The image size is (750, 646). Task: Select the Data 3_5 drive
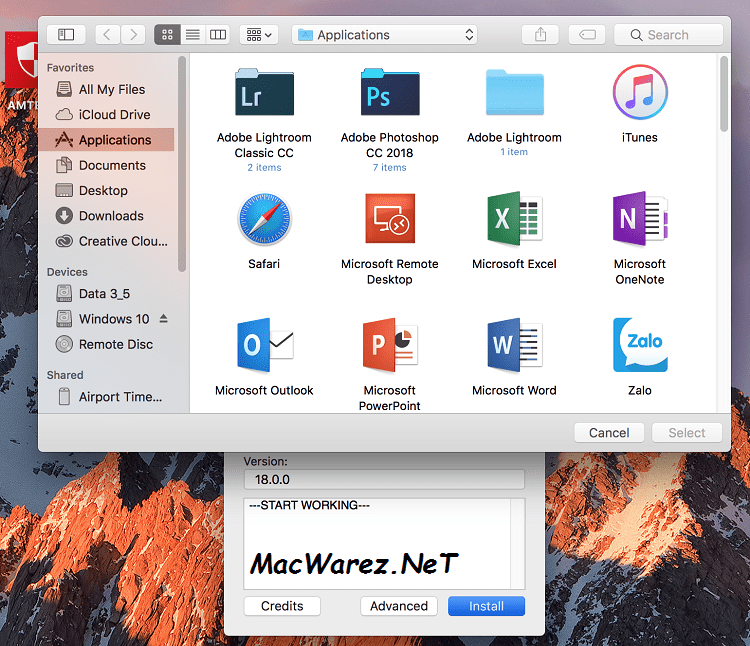click(x=106, y=294)
